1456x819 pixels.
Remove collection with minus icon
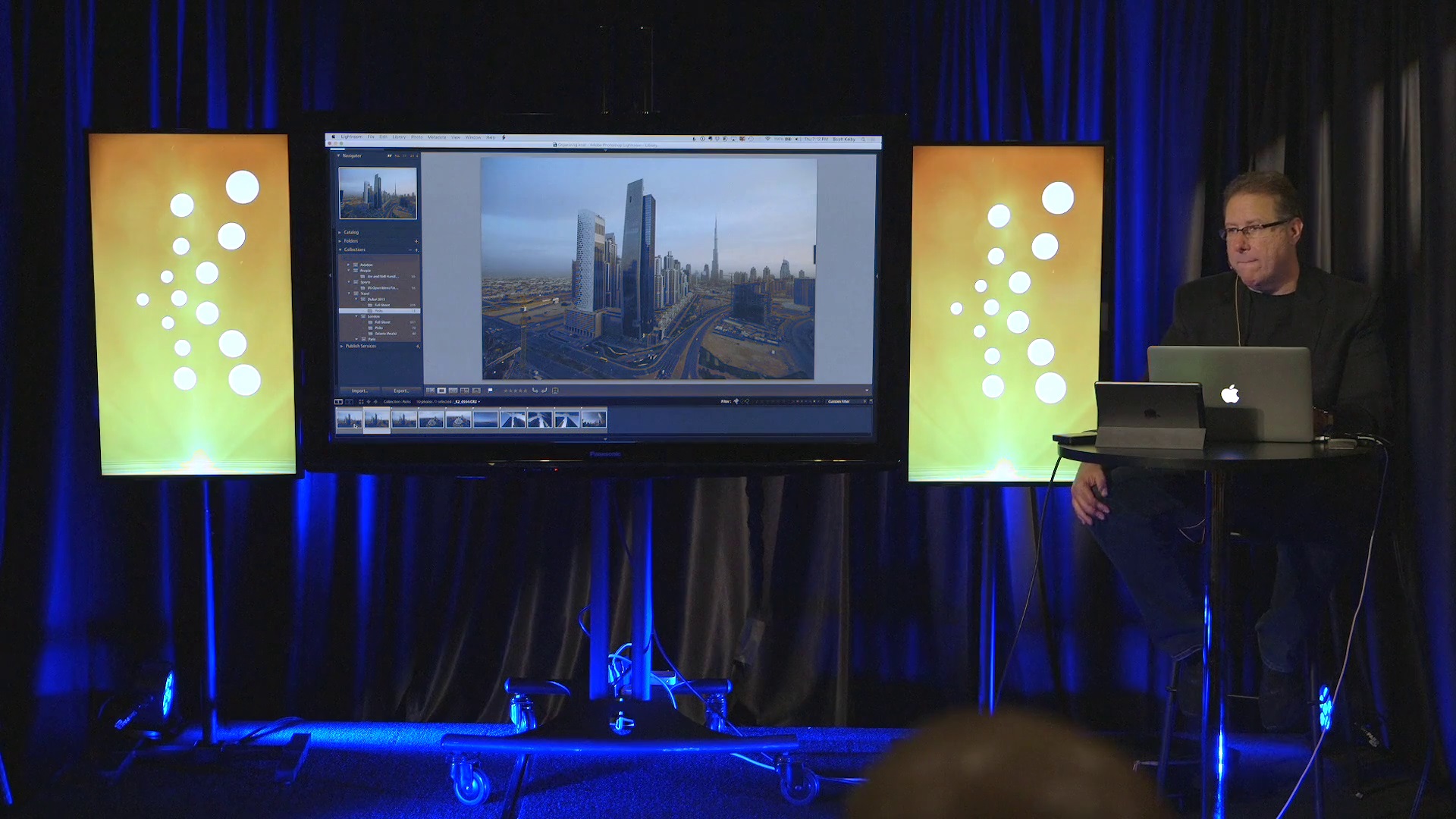[410, 249]
